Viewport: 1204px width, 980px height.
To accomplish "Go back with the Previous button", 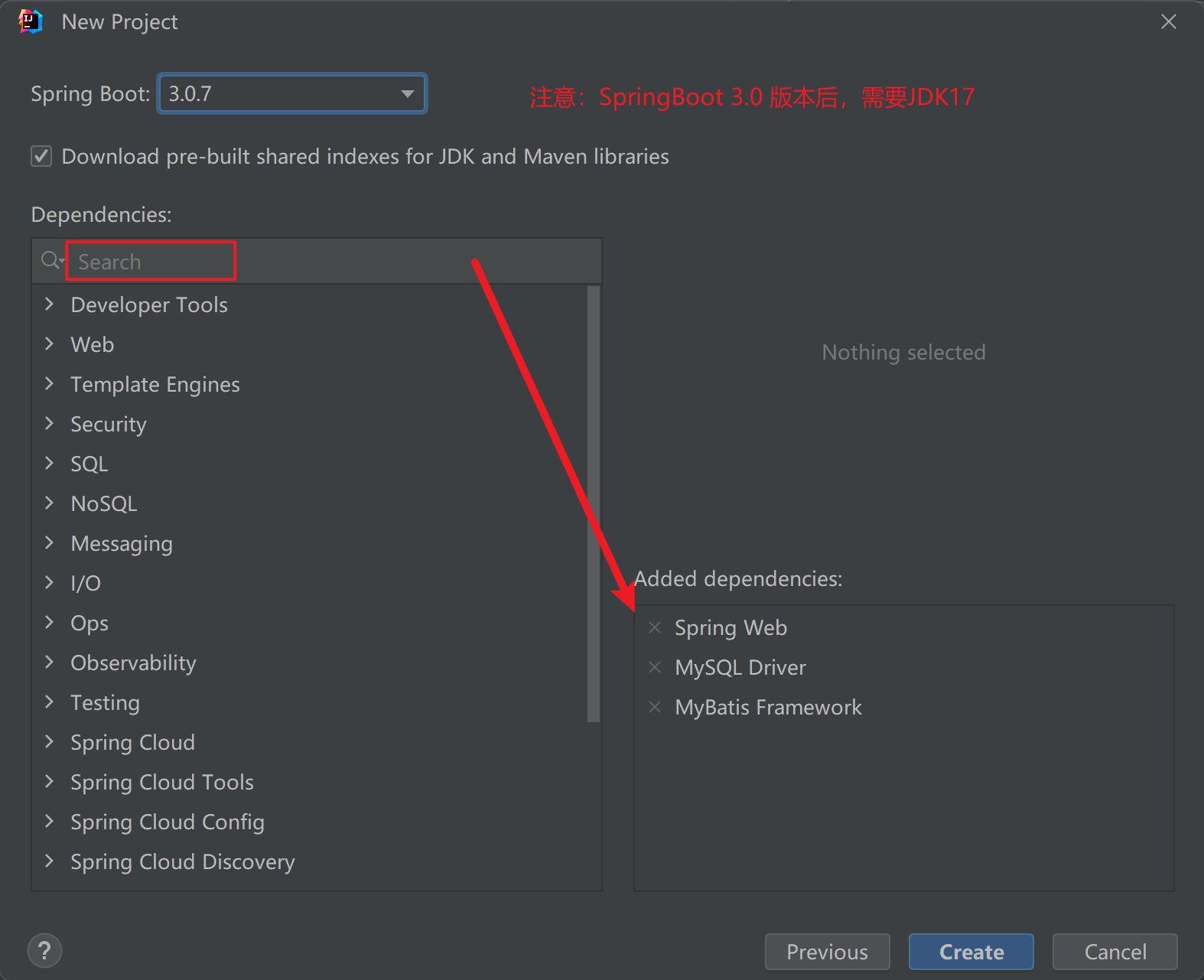I will pos(827,952).
